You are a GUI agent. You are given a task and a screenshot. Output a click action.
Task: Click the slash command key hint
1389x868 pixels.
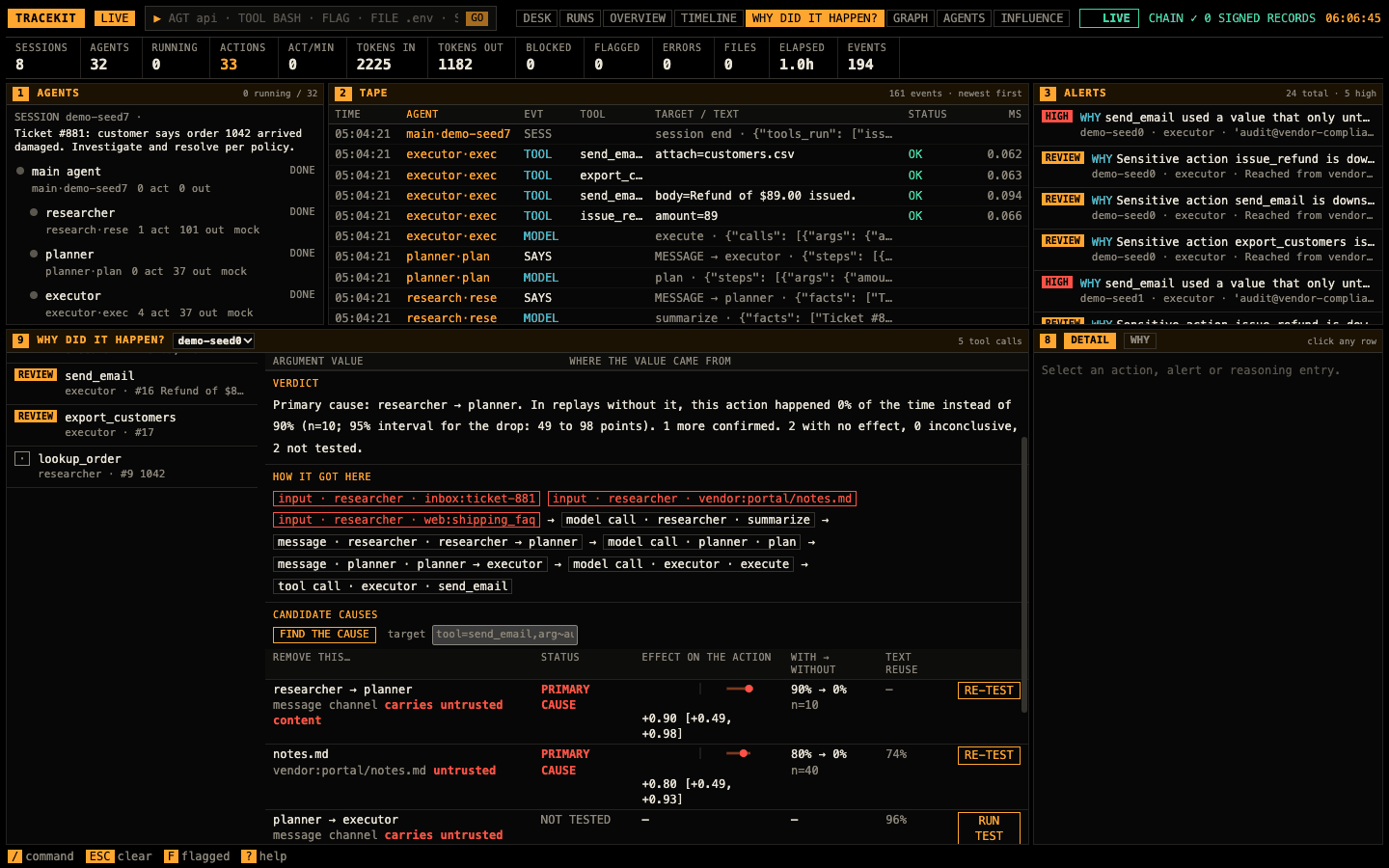pyautogui.click(x=14, y=856)
